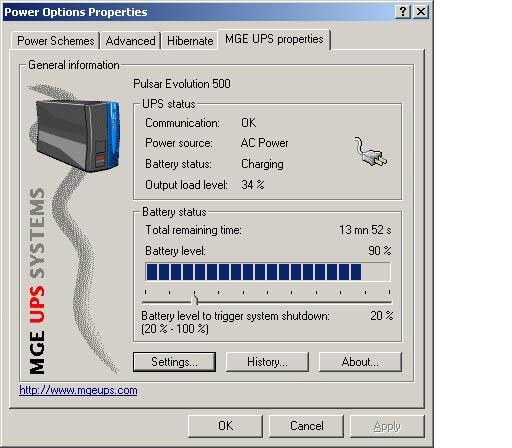
Task: Click the 'Communication:' label
Action: tap(182, 123)
